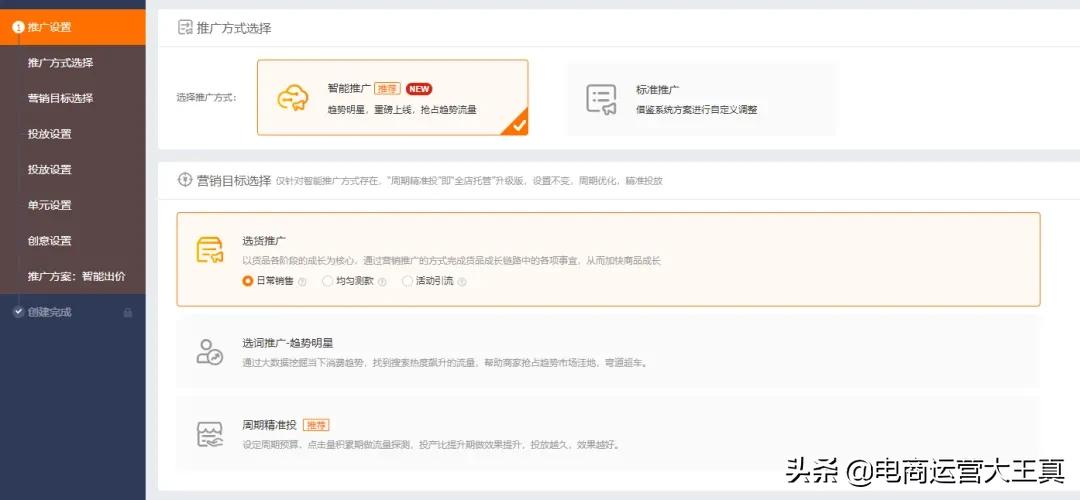Click text 借鉴系统方案进行自定义调整

coord(697,110)
